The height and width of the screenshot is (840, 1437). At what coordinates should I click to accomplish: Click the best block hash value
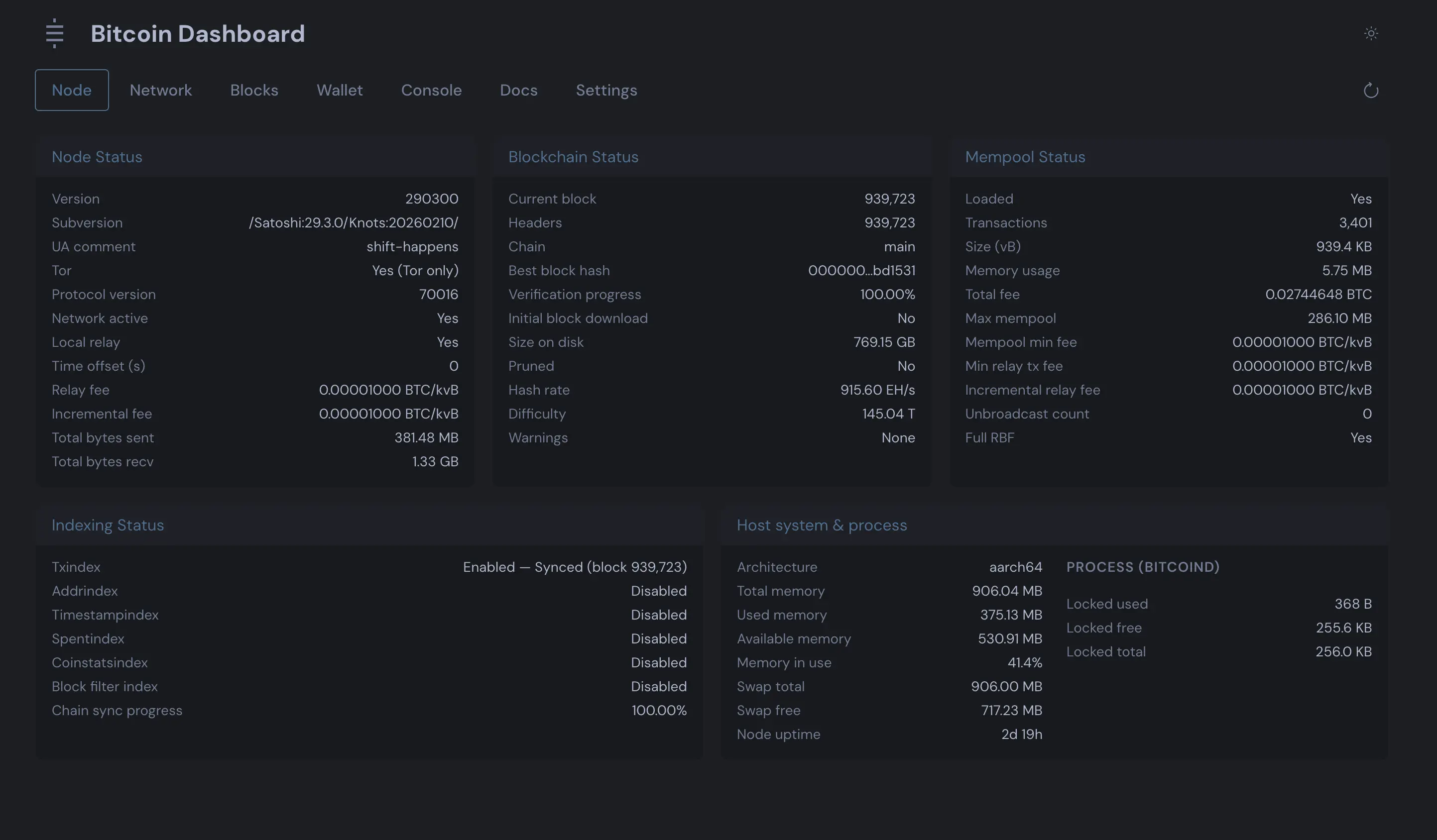click(861, 271)
